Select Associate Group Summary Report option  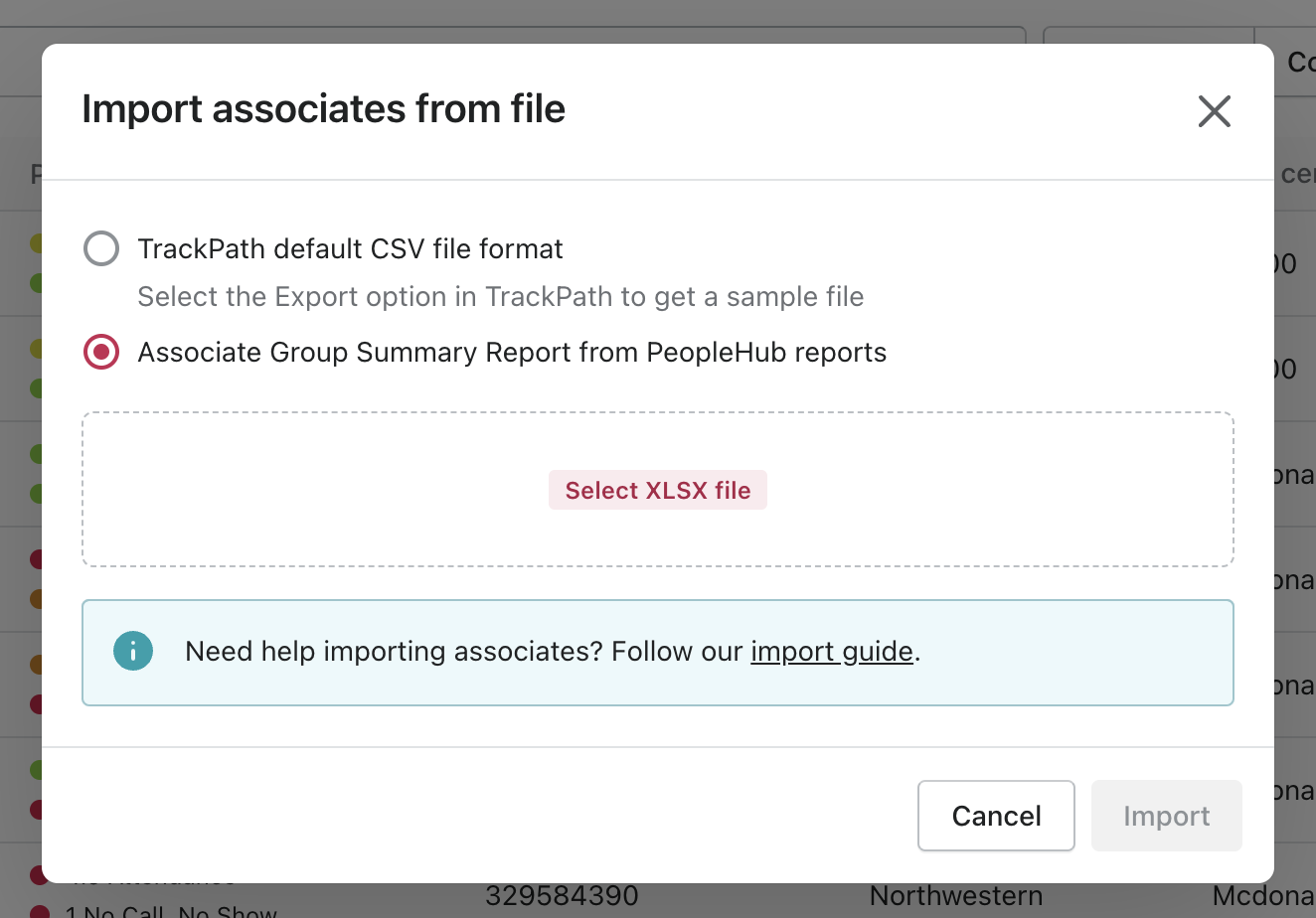click(x=100, y=352)
